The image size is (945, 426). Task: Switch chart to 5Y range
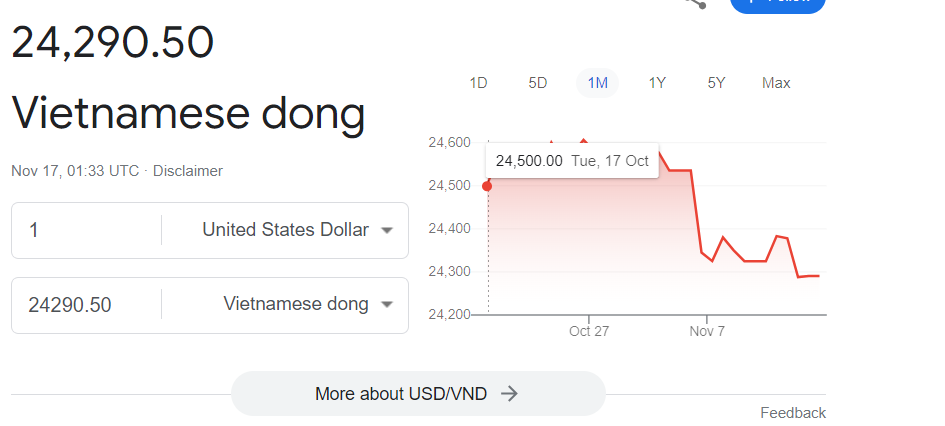click(x=717, y=83)
